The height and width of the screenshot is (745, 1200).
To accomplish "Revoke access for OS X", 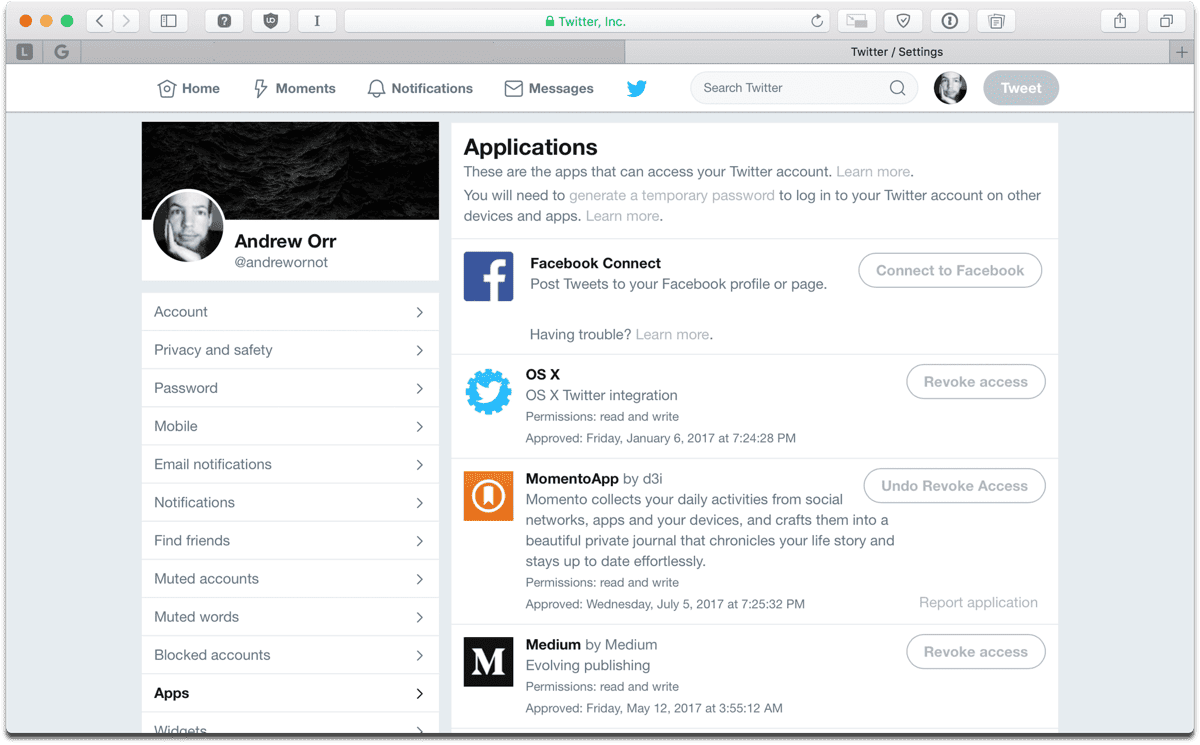I will pyautogui.click(x=976, y=382).
